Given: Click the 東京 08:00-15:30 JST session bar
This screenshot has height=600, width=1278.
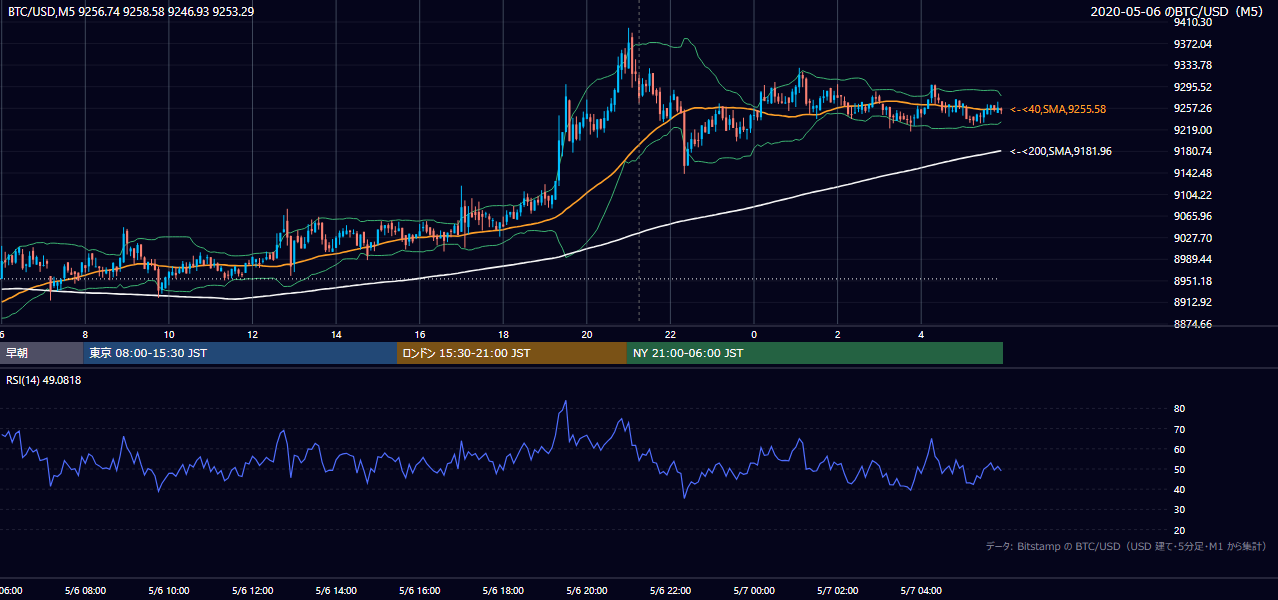Looking at the screenshot, I should click(241, 353).
